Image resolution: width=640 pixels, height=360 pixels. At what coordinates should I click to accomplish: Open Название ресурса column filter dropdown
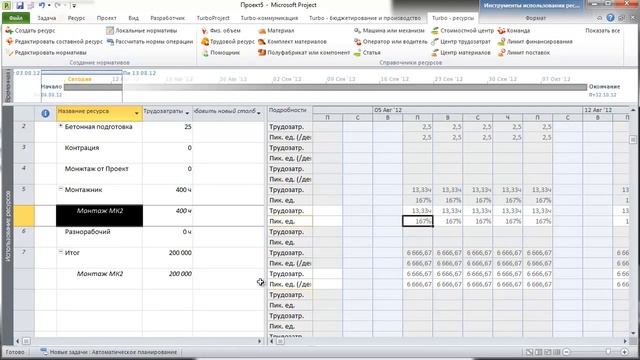pos(137,113)
